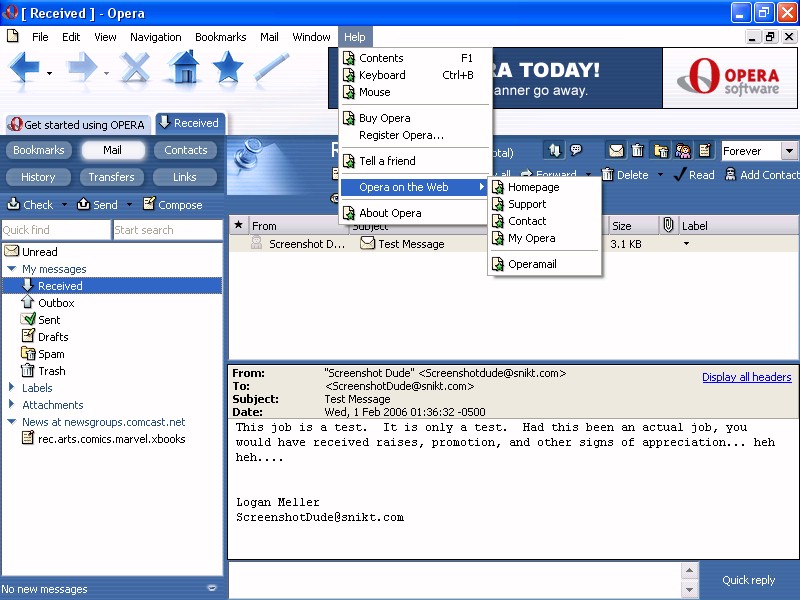Open the History panel button
Image resolution: width=800 pixels, height=600 pixels.
coord(38,177)
